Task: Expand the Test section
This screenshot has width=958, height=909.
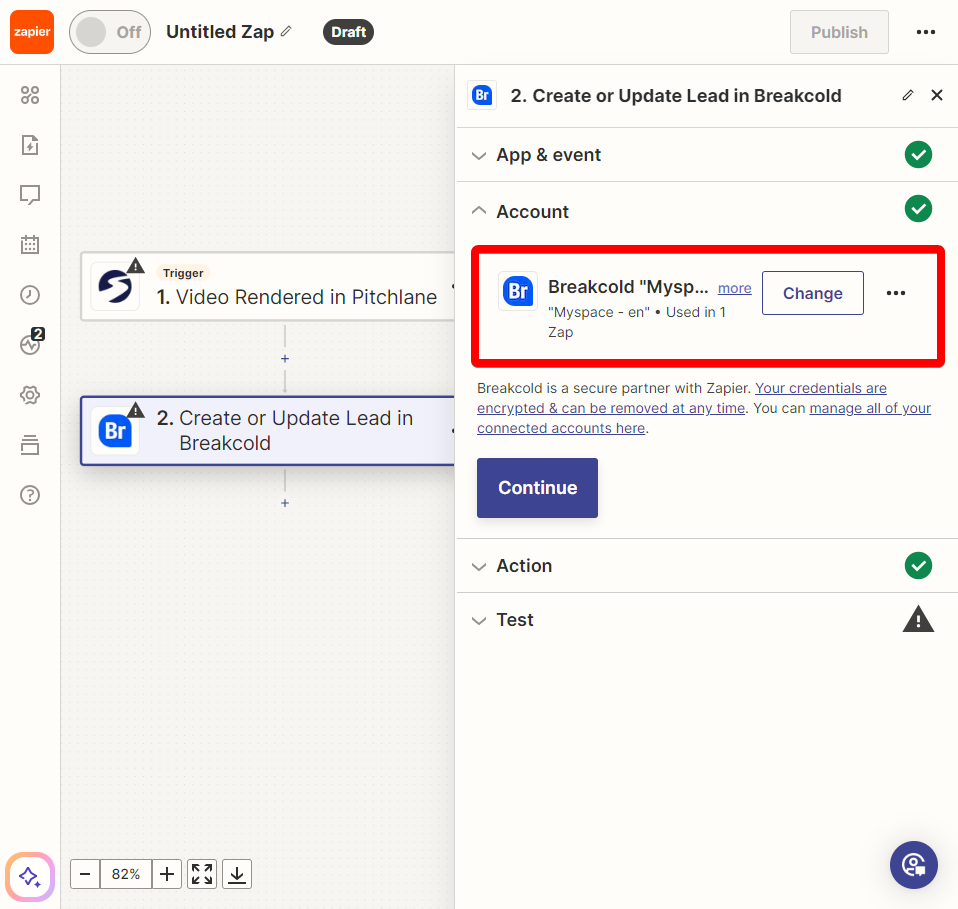Action: coord(707,619)
